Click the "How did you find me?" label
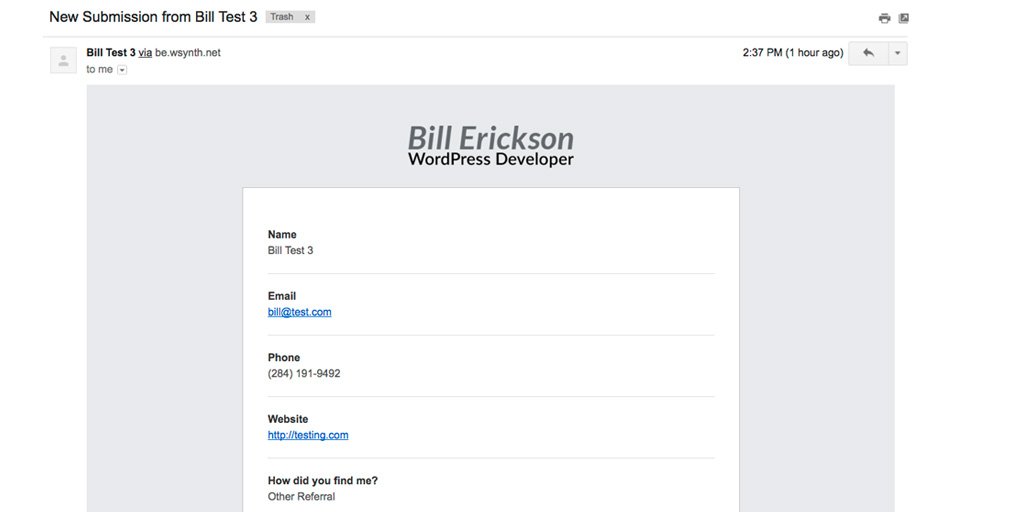The width and height of the screenshot is (1024, 512). tap(323, 481)
